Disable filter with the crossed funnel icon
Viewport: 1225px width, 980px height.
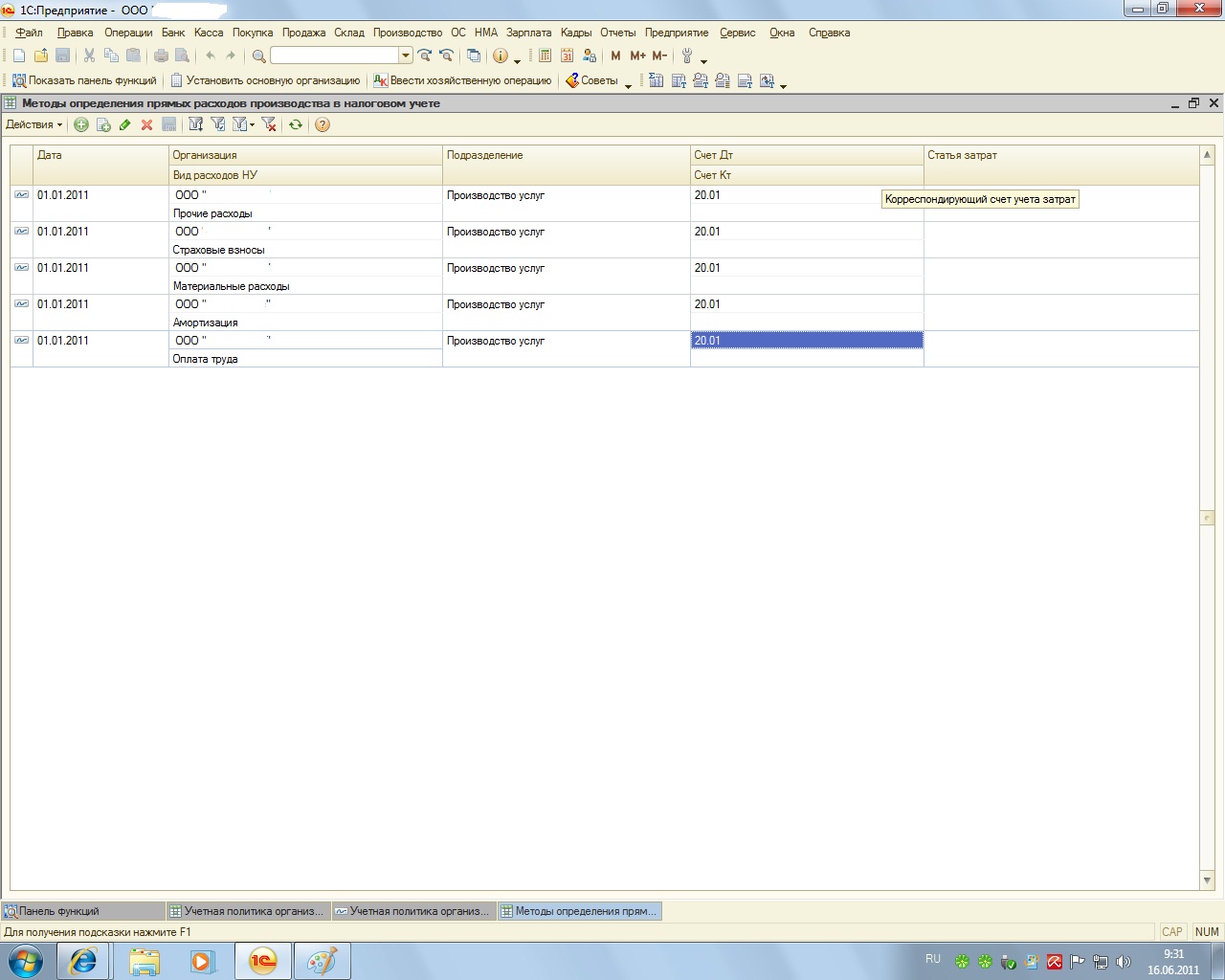[x=269, y=124]
